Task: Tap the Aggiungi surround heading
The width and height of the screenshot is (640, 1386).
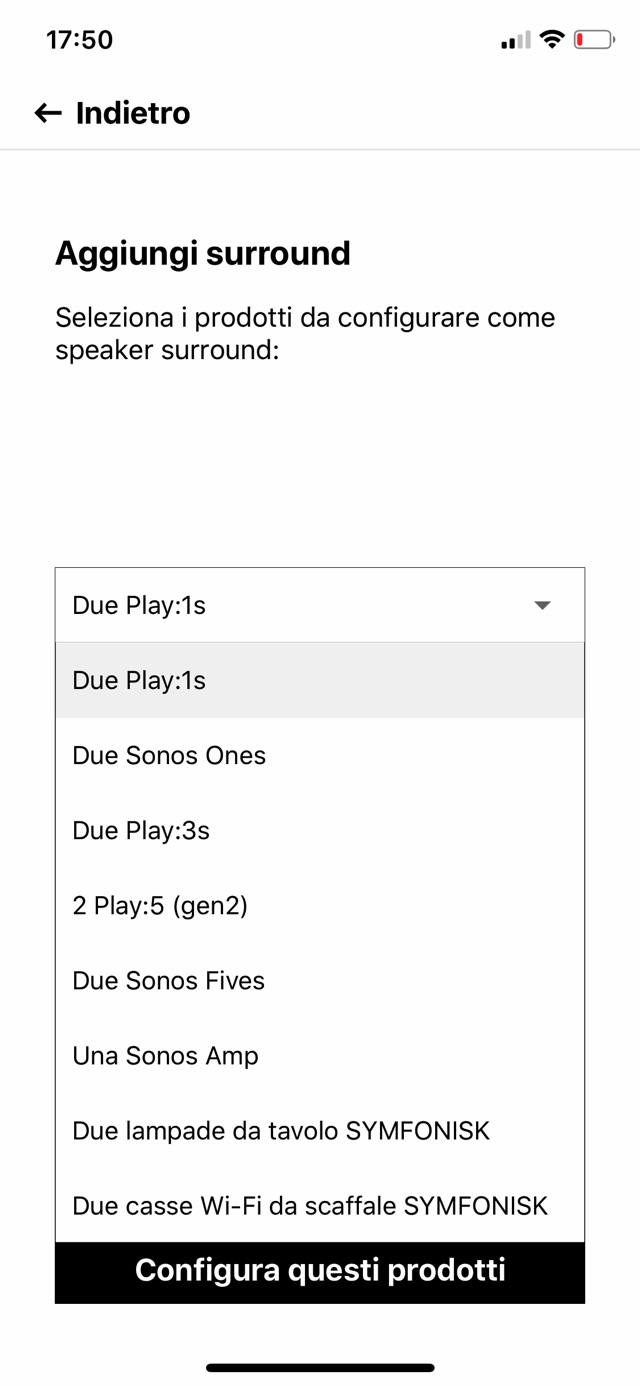Action: point(203,253)
